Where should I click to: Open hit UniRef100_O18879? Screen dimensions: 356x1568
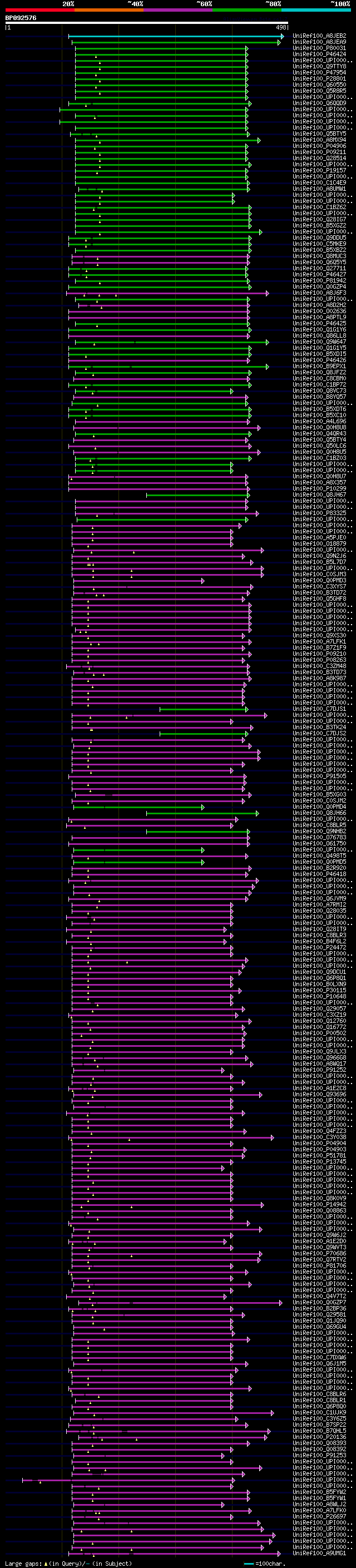319,543
